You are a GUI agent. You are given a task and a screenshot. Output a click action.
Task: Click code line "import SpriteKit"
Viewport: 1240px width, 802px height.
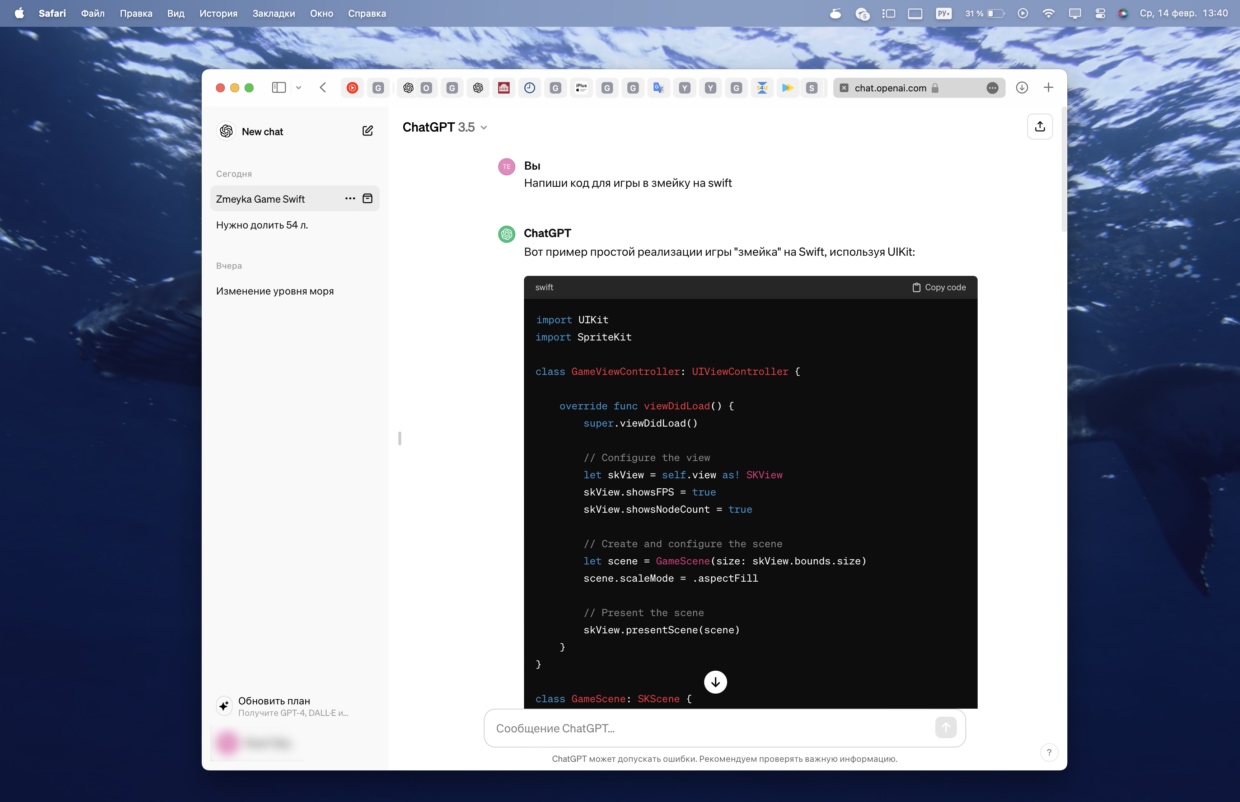tap(584, 337)
